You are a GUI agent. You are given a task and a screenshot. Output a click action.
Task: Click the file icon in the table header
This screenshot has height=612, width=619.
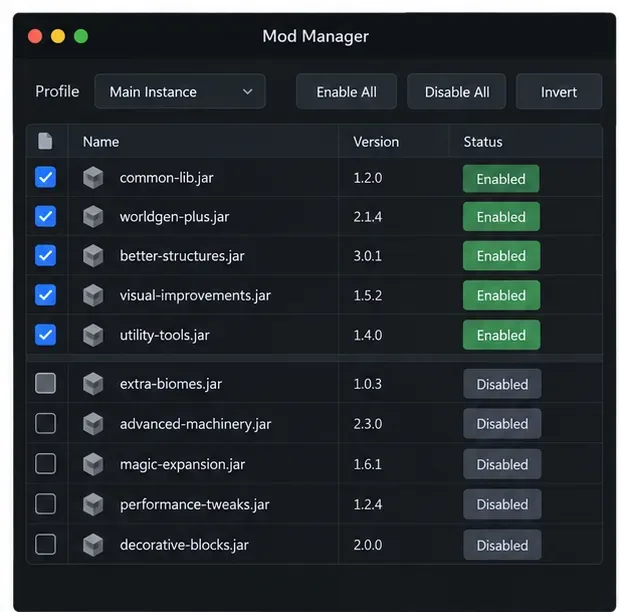[x=45, y=141]
